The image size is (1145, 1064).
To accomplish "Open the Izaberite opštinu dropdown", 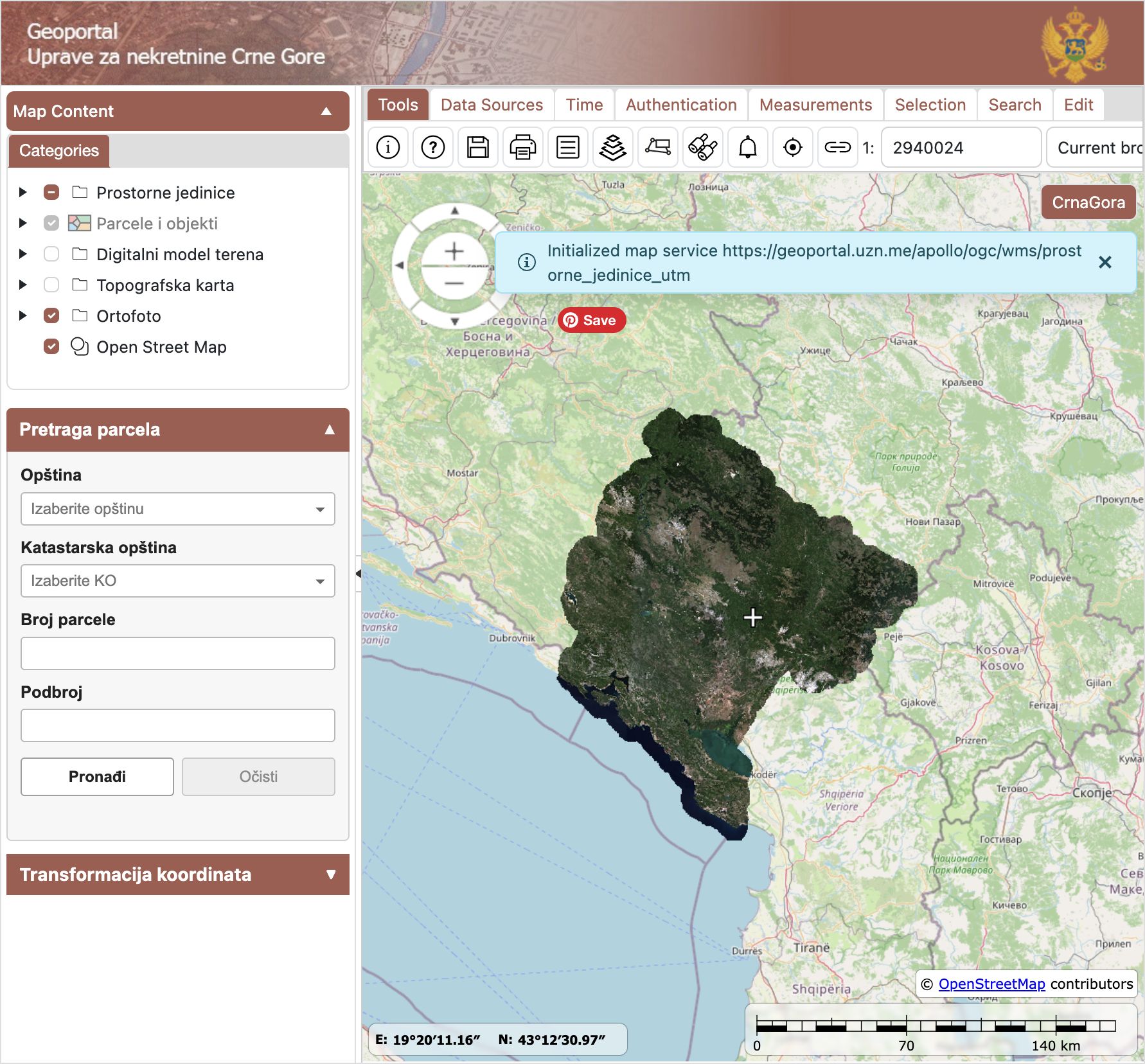I will (x=178, y=509).
